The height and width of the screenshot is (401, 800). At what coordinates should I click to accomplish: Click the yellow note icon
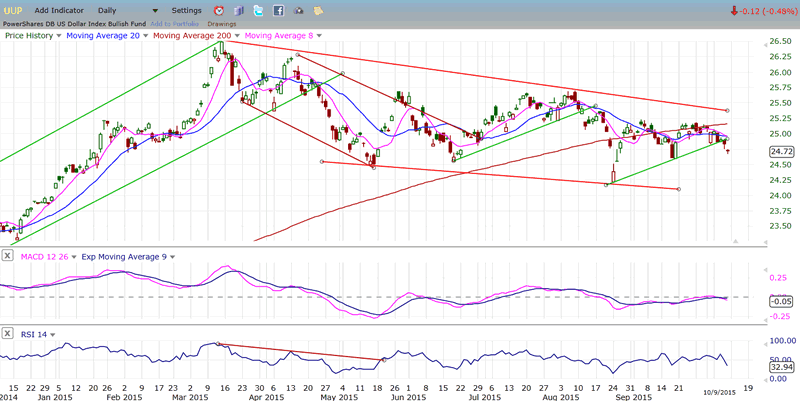click(318, 10)
